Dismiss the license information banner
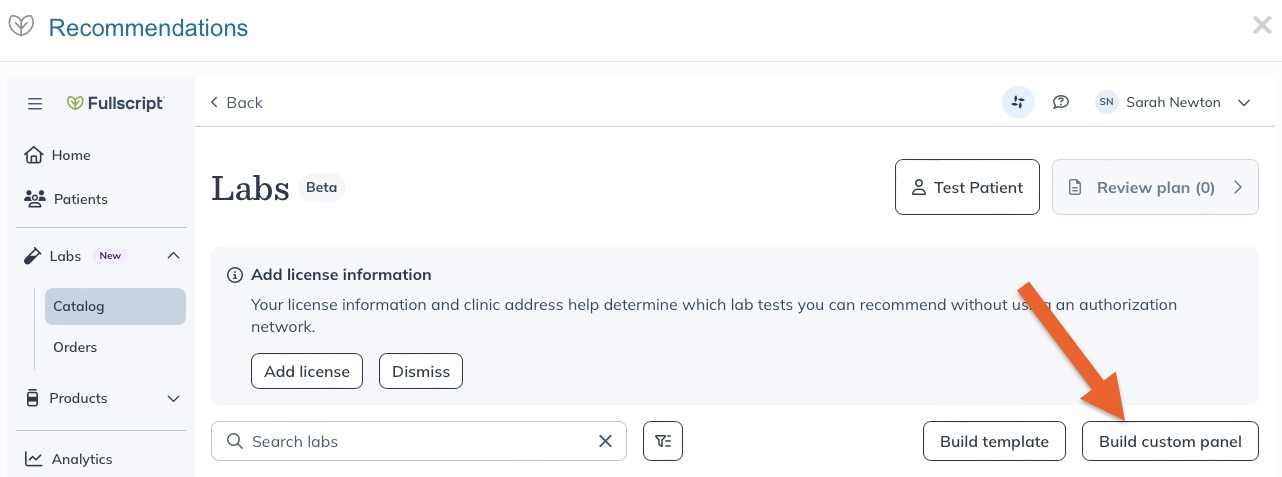The image size is (1282, 477). click(x=421, y=371)
